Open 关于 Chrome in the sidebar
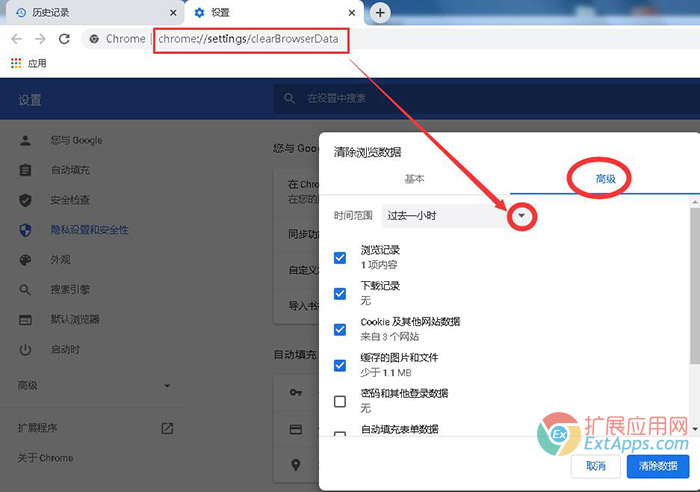This screenshot has height=492, width=700. click(46, 458)
